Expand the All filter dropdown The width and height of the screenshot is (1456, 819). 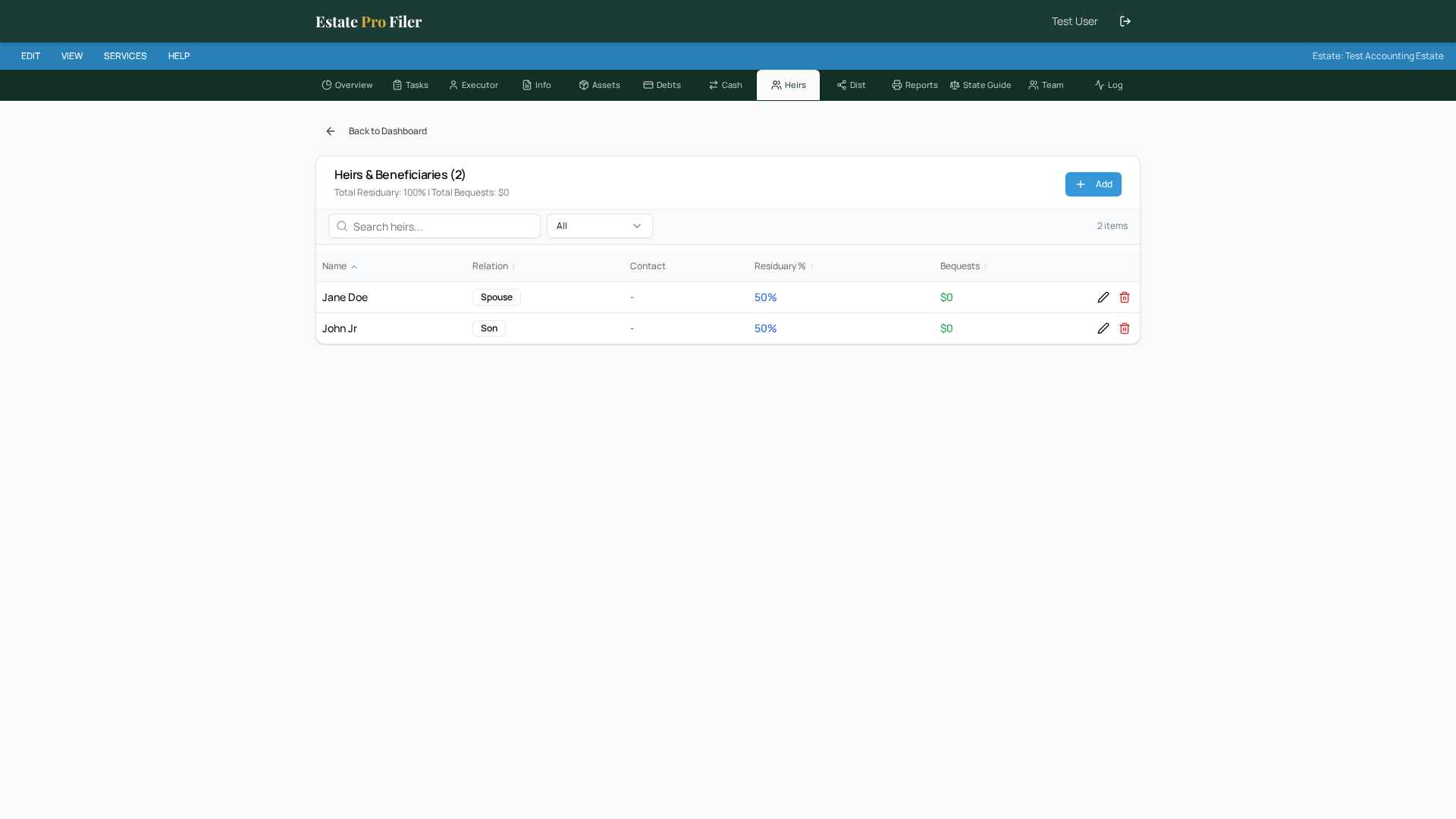pos(600,226)
